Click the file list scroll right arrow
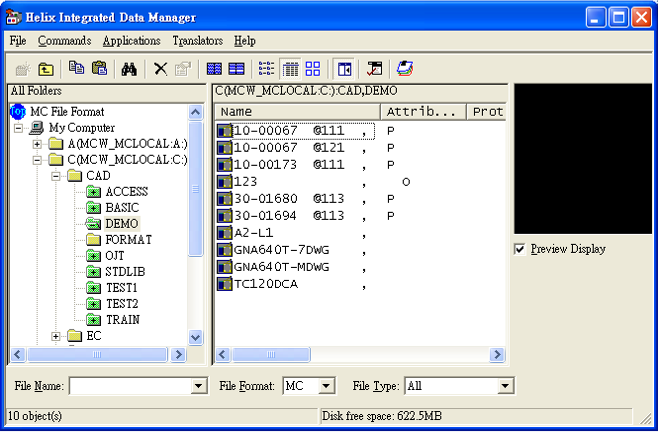The height and width of the screenshot is (432, 658). tap(497, 355)
